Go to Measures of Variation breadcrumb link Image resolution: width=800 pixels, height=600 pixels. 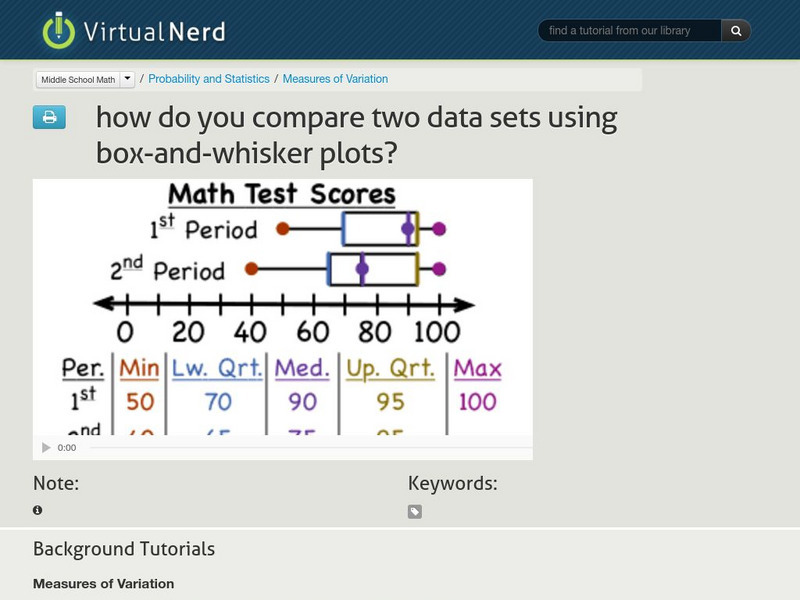[x=335, y=79]
